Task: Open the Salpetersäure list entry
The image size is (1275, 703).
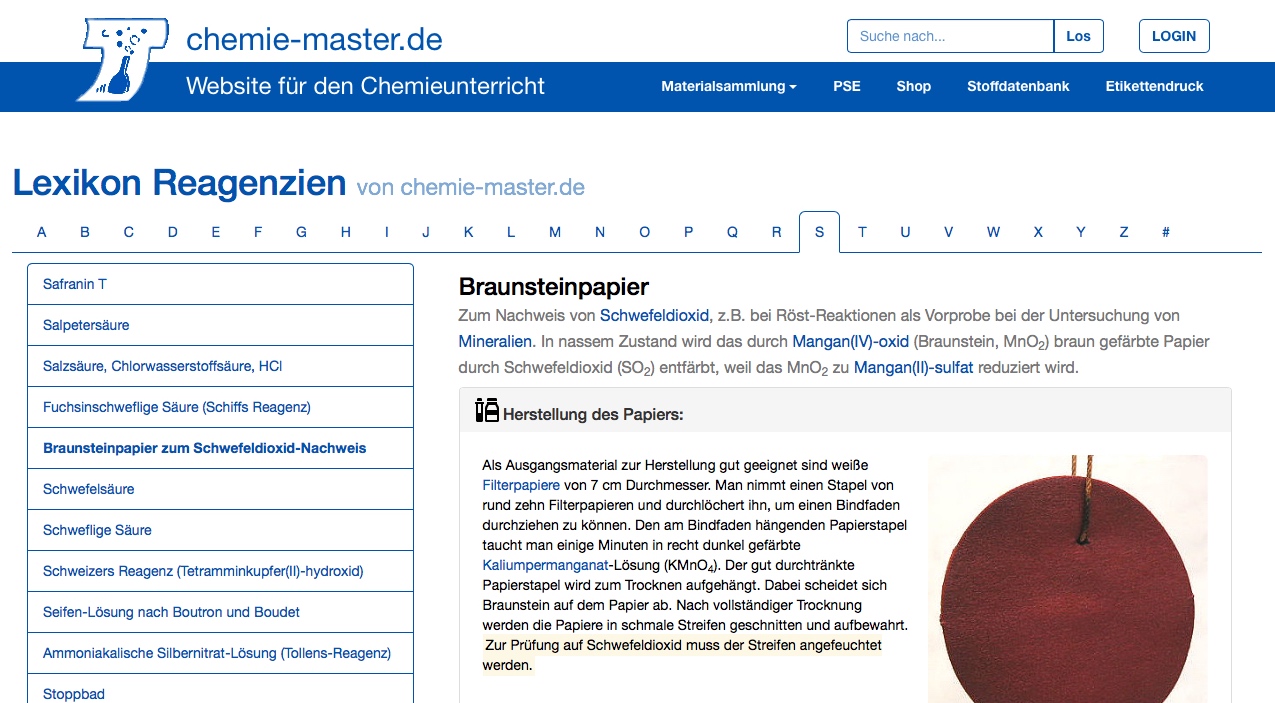Action: 220,325
